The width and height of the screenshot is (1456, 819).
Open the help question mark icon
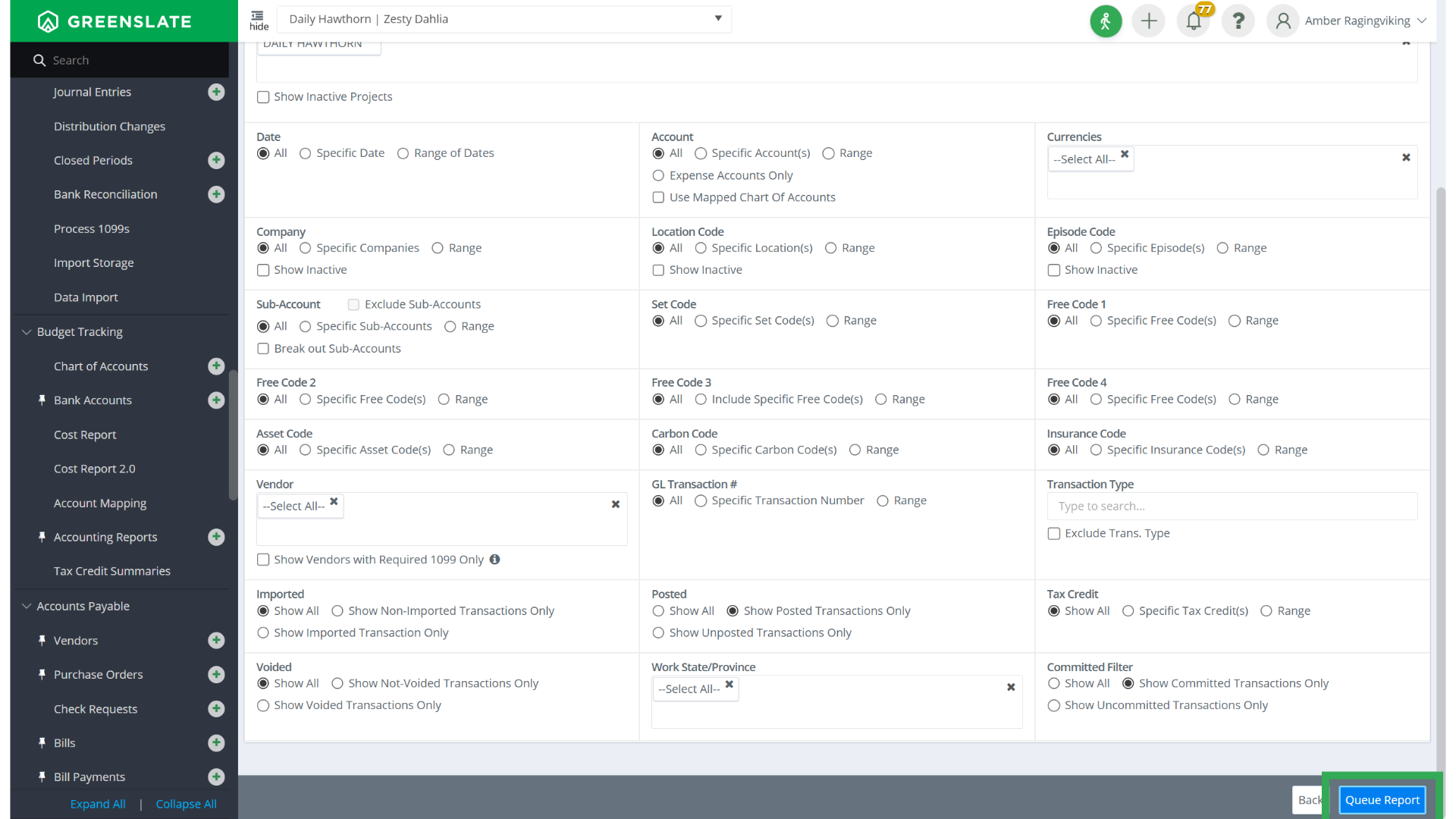[1238, 21]
